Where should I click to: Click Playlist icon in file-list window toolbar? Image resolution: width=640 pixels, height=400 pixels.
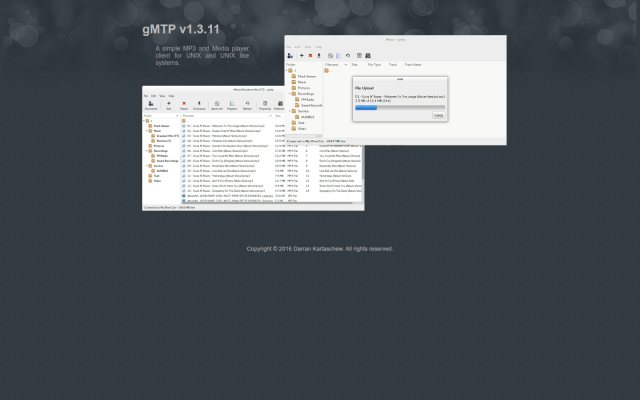tap(232, 104)
